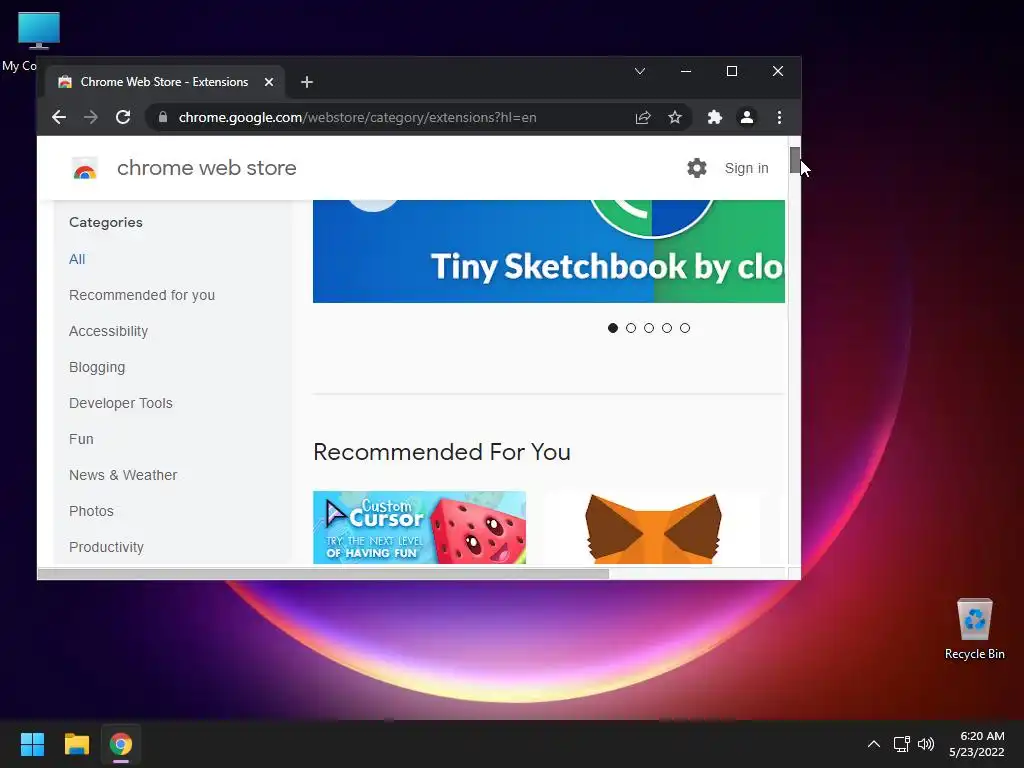Open the News & Weather category
The image size is (1024, 768).
(123, 475)
